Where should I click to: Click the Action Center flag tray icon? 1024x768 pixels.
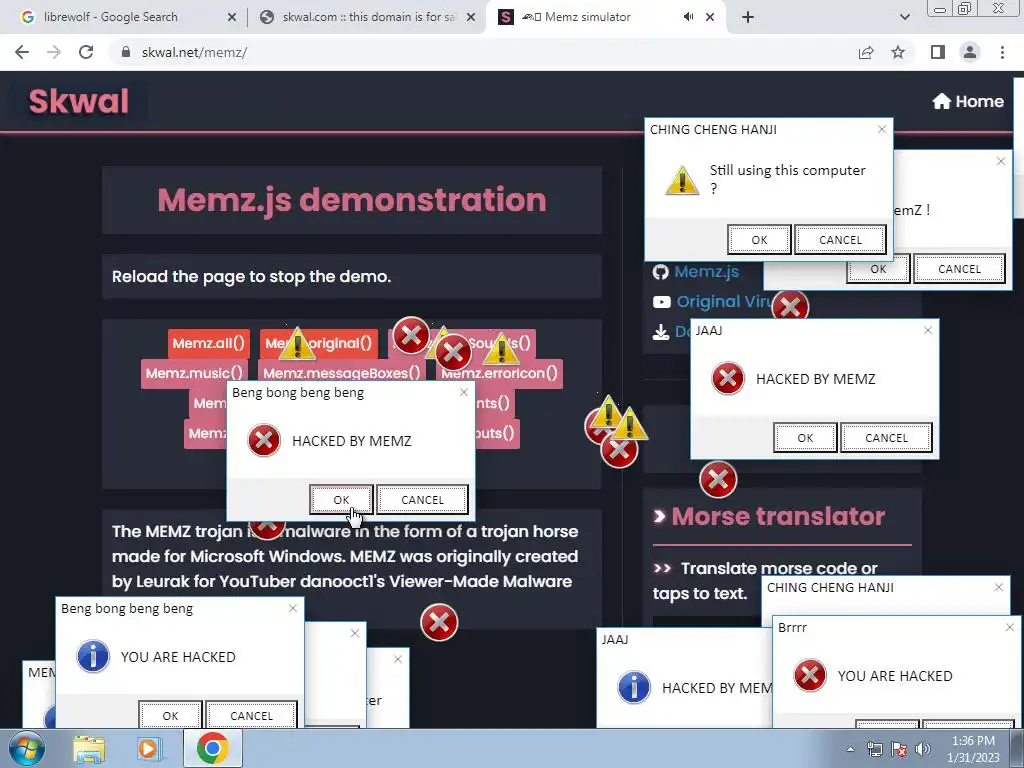click(899, 749)
